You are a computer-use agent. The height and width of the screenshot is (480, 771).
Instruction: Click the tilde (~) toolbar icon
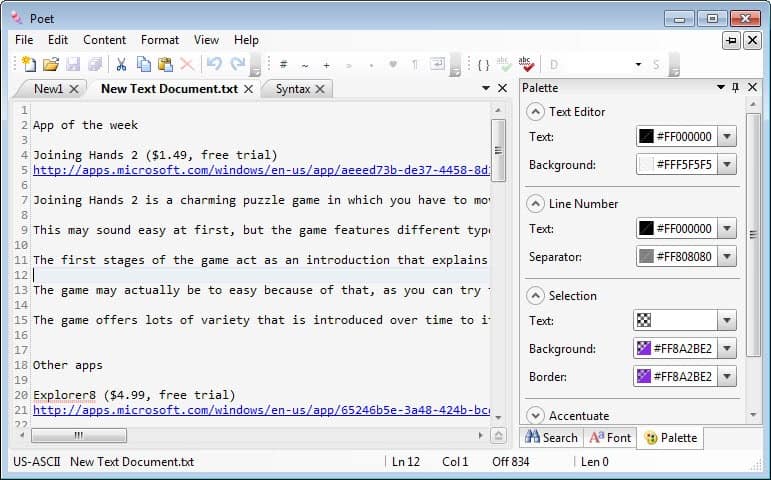coord(305,65)
